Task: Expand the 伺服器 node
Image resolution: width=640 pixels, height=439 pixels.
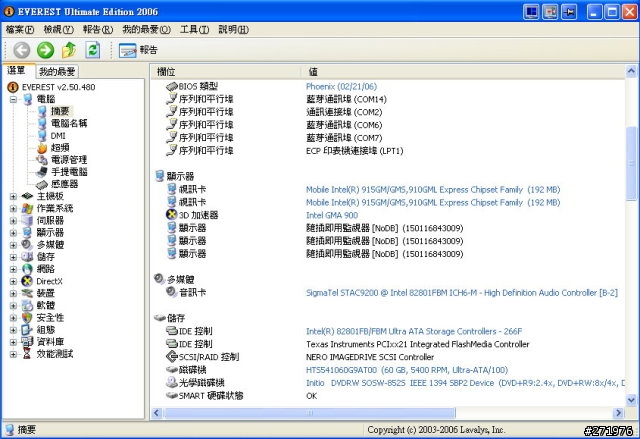Action: (13, 221)
